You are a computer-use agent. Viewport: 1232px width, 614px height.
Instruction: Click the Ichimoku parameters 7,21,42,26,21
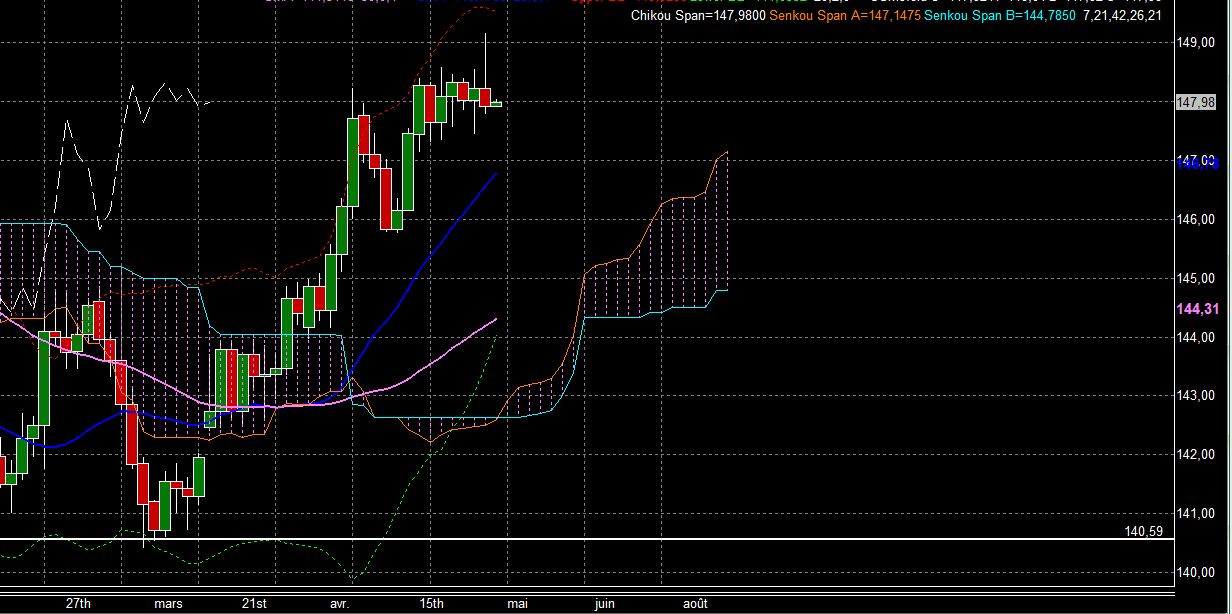pyautogui.click(x=1122, y=15)
